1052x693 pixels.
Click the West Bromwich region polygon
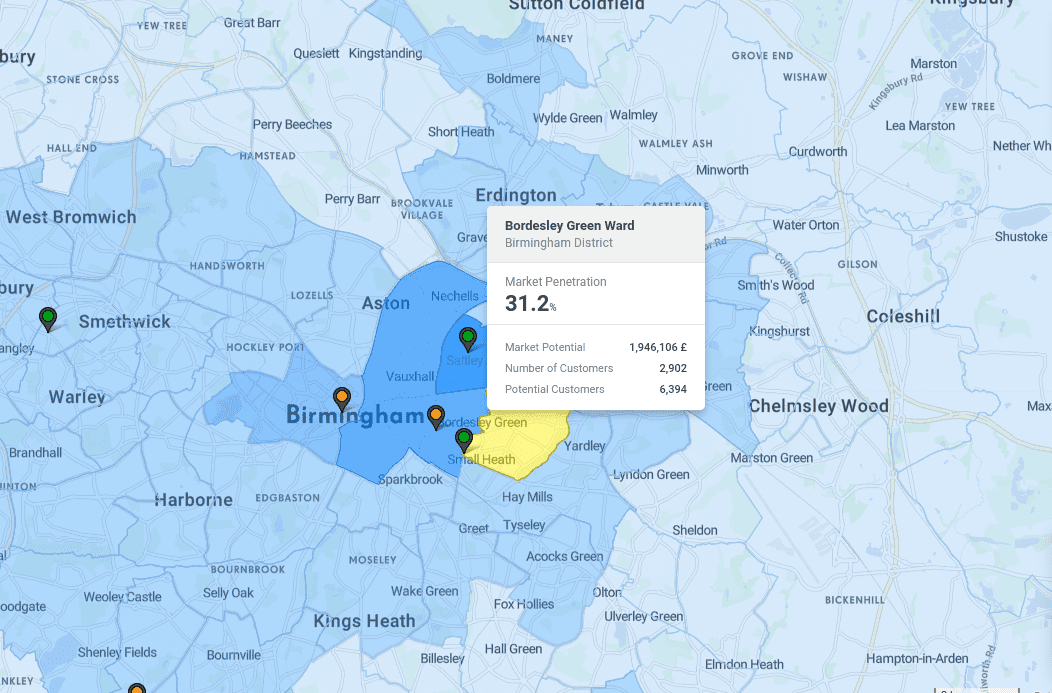(x=73, y=218)
